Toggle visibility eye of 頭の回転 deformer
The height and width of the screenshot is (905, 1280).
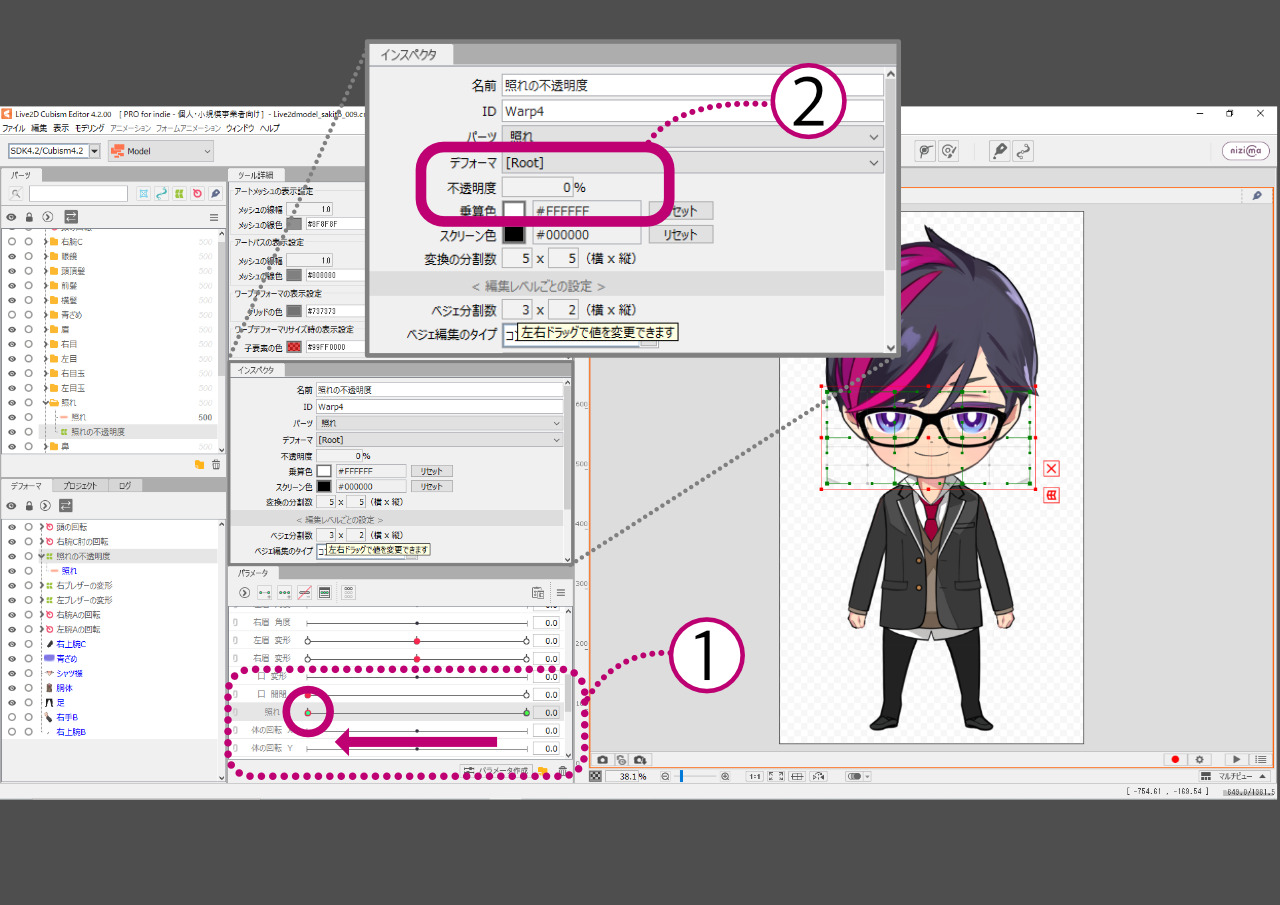11,526
